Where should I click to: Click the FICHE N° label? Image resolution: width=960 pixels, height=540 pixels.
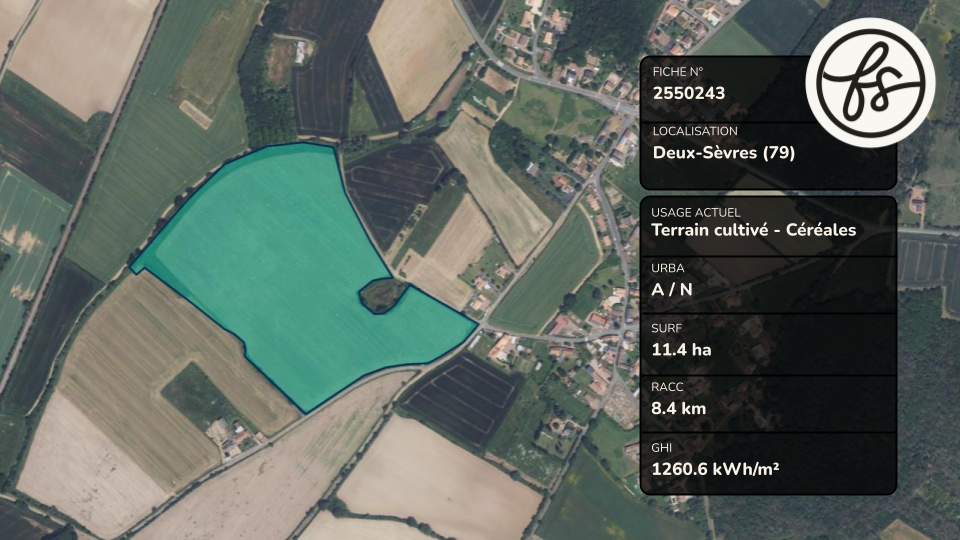coord(678,72)
